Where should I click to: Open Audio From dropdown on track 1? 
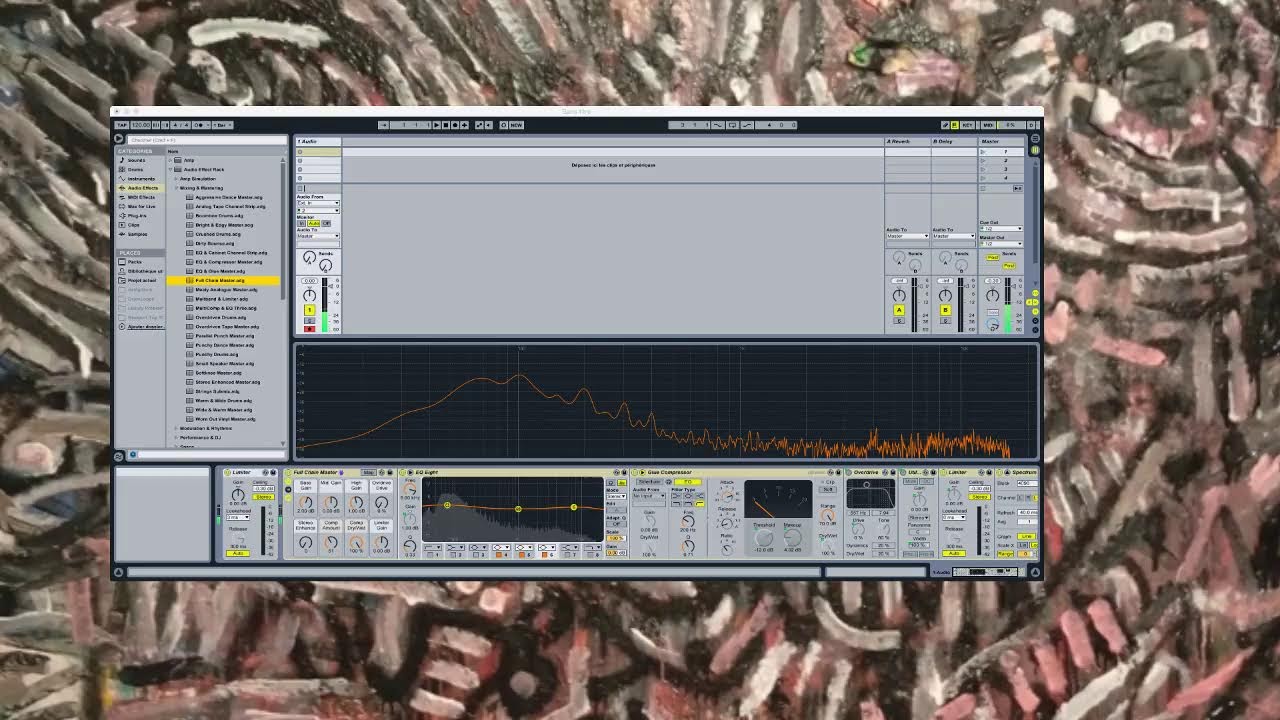click(318, 203)
